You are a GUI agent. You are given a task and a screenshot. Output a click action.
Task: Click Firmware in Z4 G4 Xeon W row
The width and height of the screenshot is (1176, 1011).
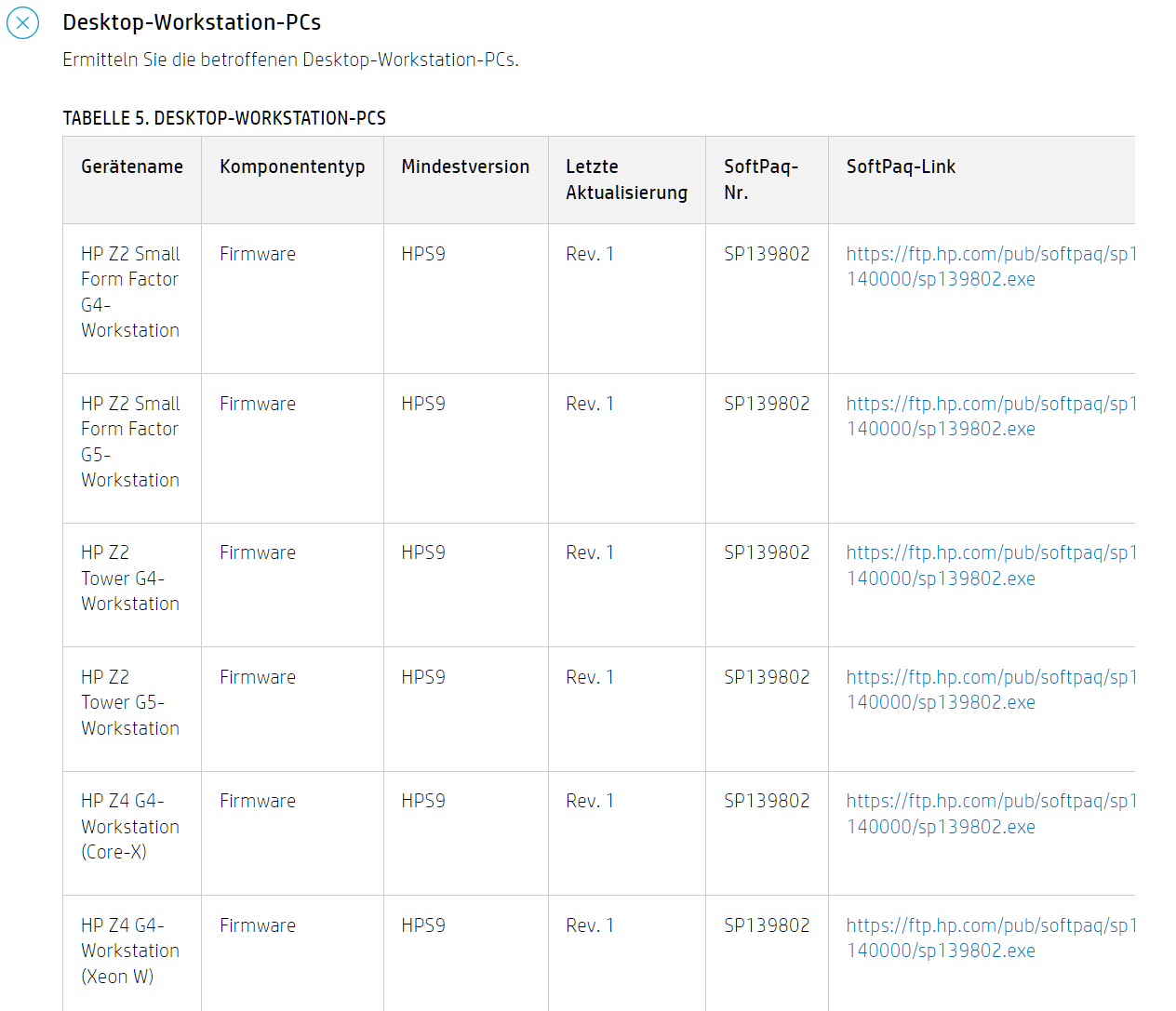pos(258,925)
